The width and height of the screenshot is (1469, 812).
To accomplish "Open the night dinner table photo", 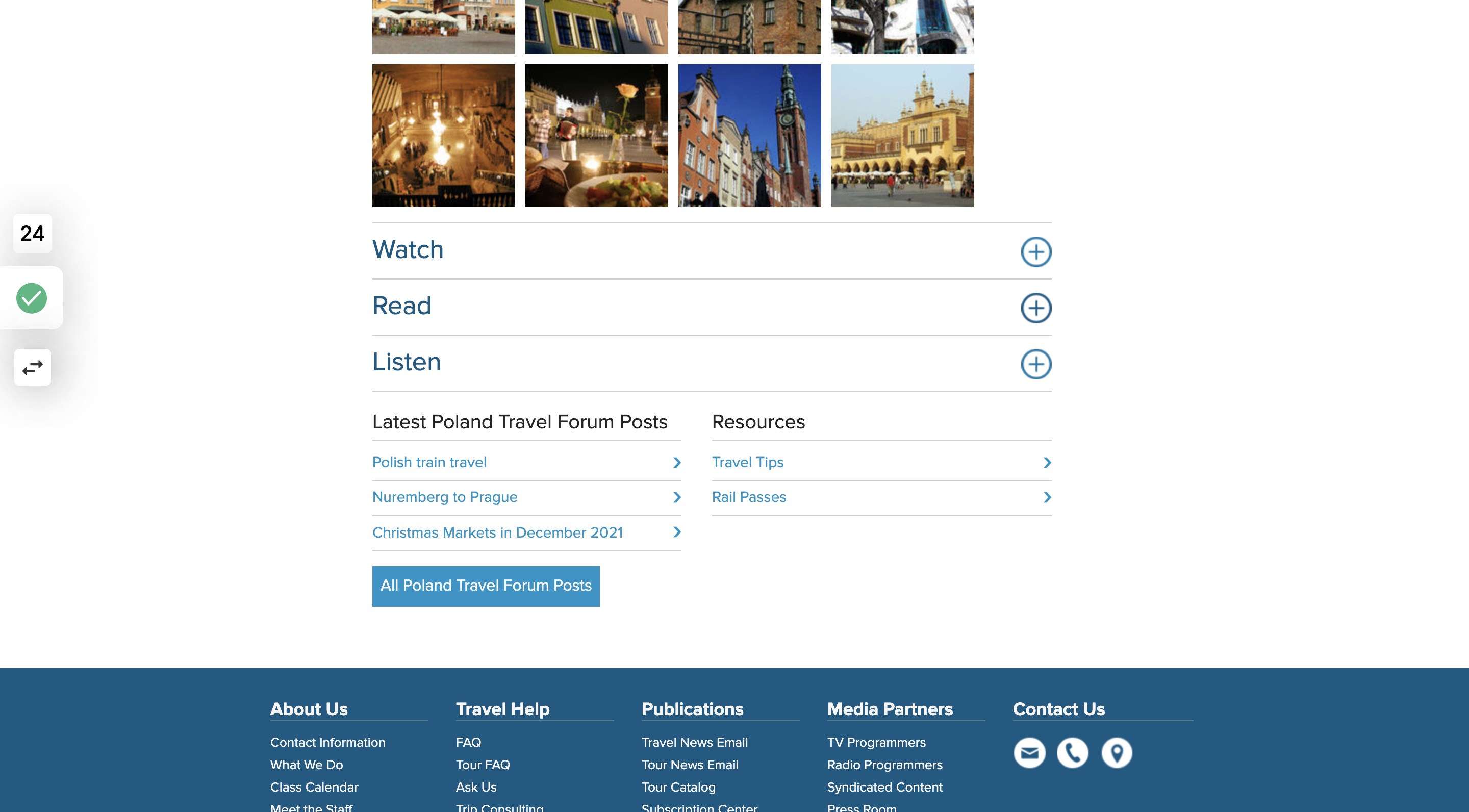I will tap(596, 136).
